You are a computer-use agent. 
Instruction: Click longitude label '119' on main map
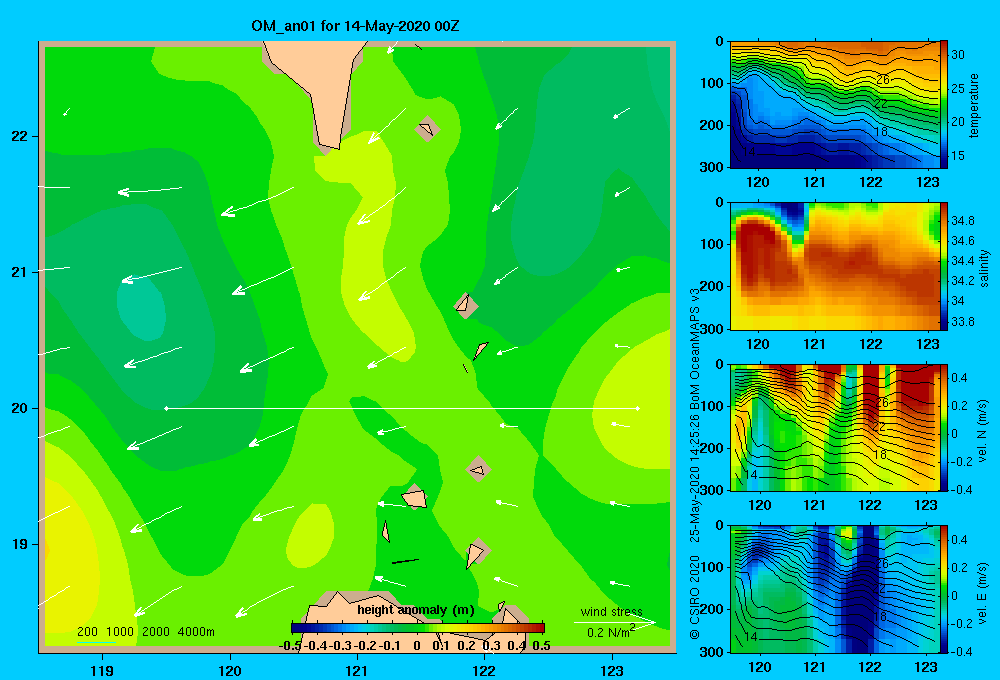102,670
